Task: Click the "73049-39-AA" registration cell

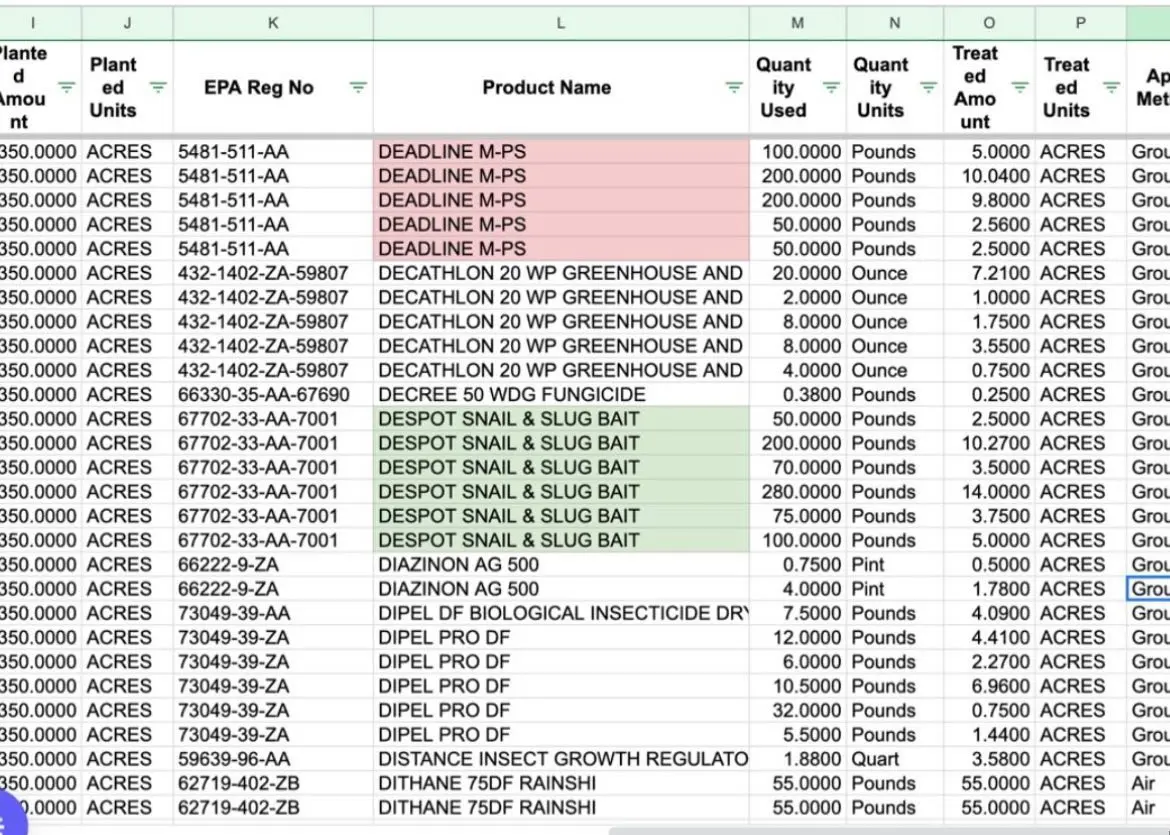Action: (x=273, y=613)
